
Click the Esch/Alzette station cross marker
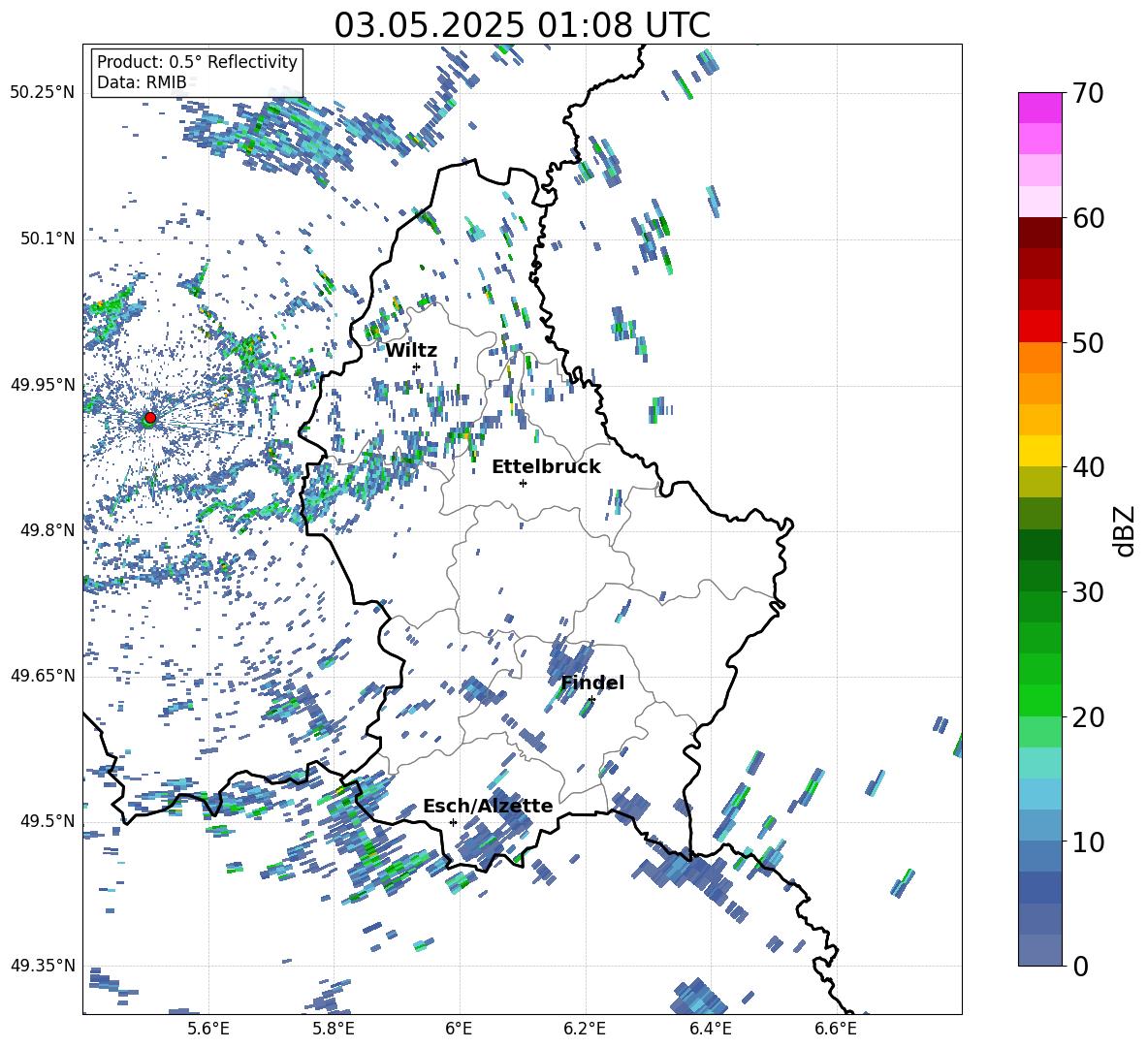pyautogui.click(x=453, y=822)
